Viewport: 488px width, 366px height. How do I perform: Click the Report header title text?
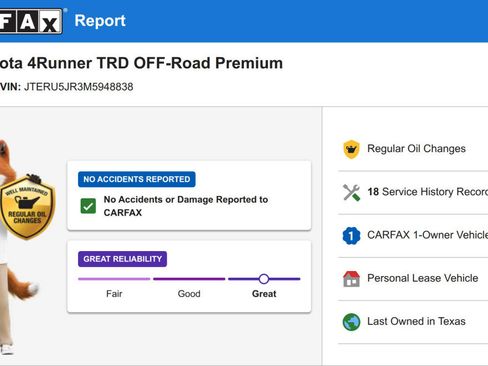100,21
